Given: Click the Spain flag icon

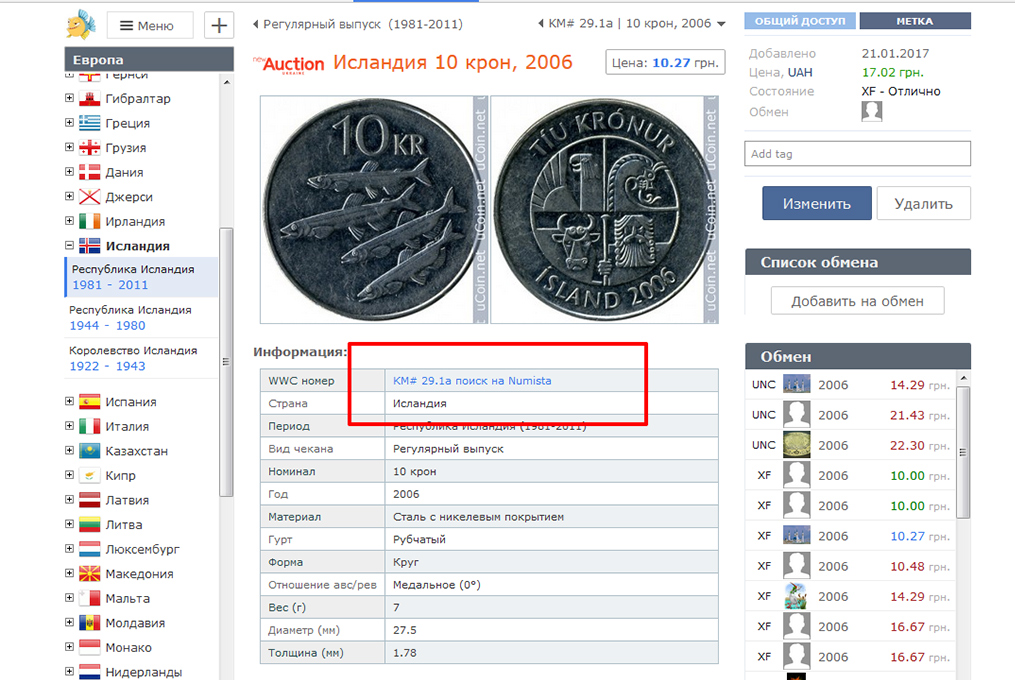Looking at the screenshot, I should [x=90, y=402].
